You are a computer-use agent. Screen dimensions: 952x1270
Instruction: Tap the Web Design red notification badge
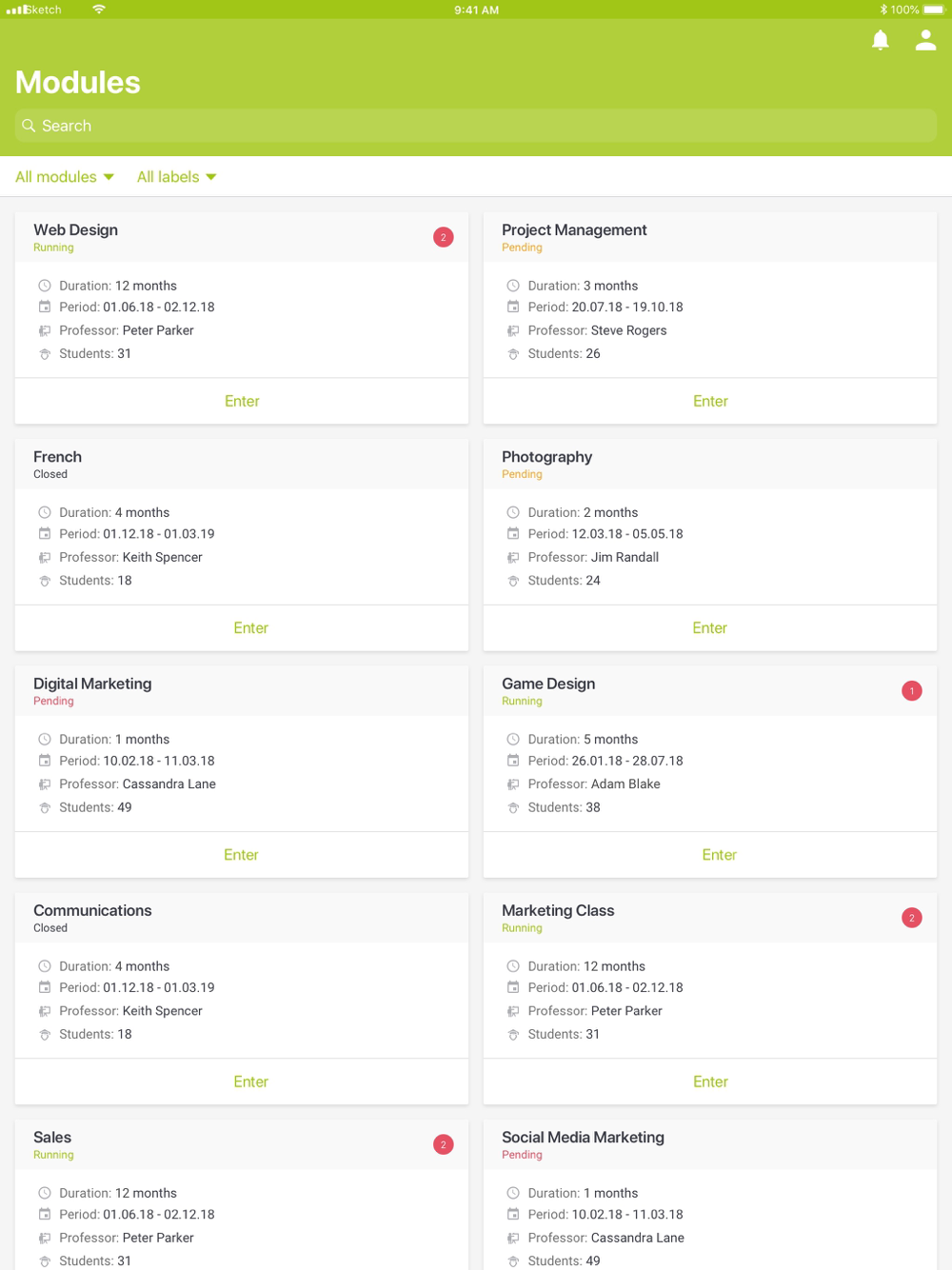[444, 237]
